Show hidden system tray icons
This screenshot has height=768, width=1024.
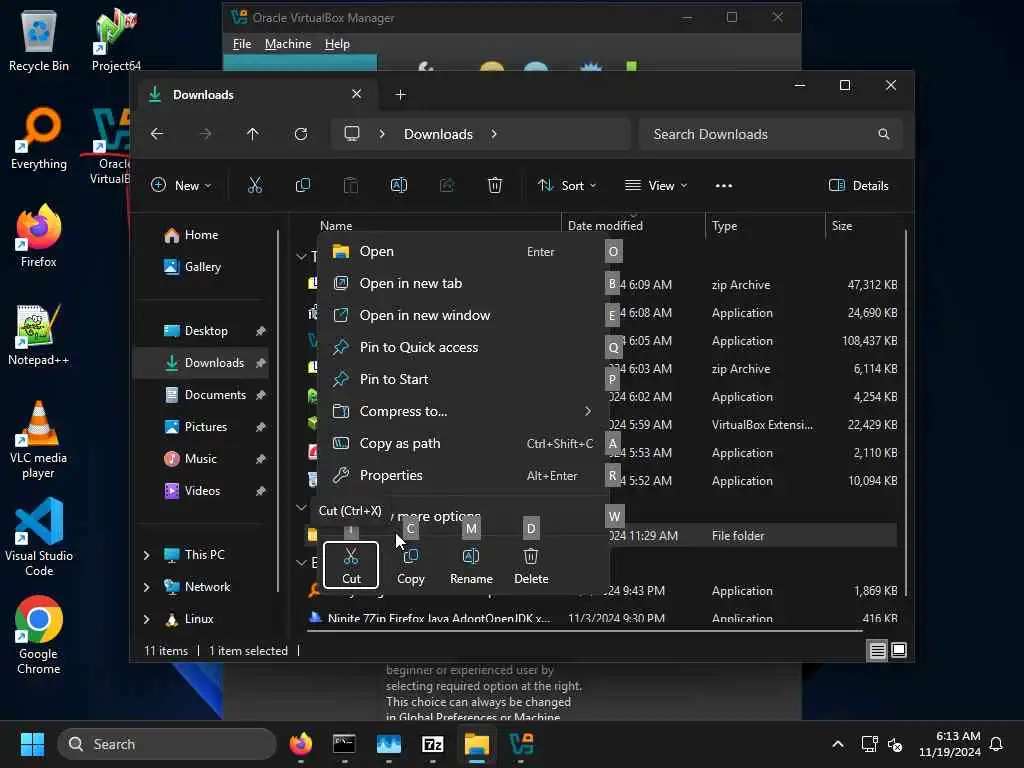click(x=838, y=744)
